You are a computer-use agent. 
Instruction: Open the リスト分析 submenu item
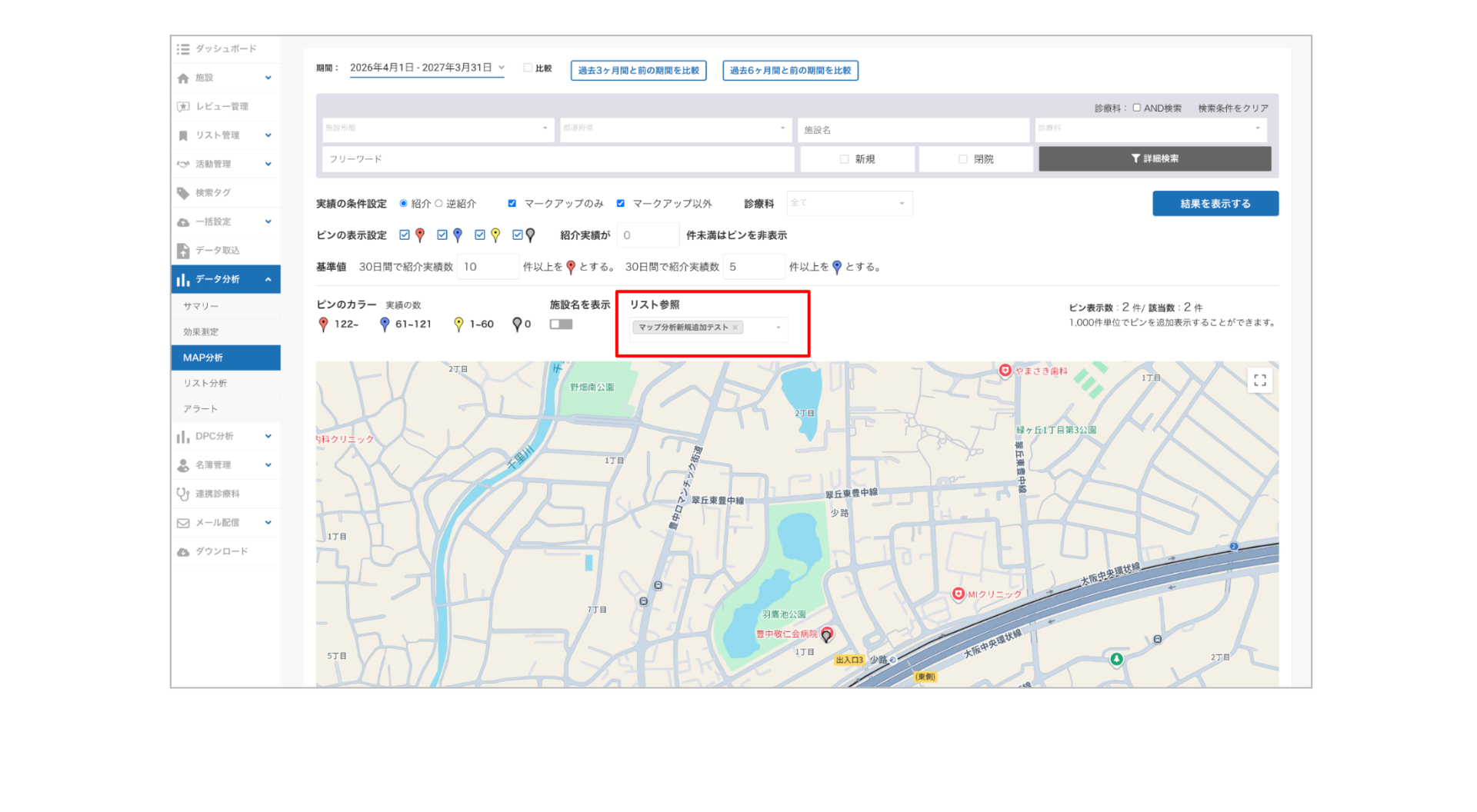point(225,384)
